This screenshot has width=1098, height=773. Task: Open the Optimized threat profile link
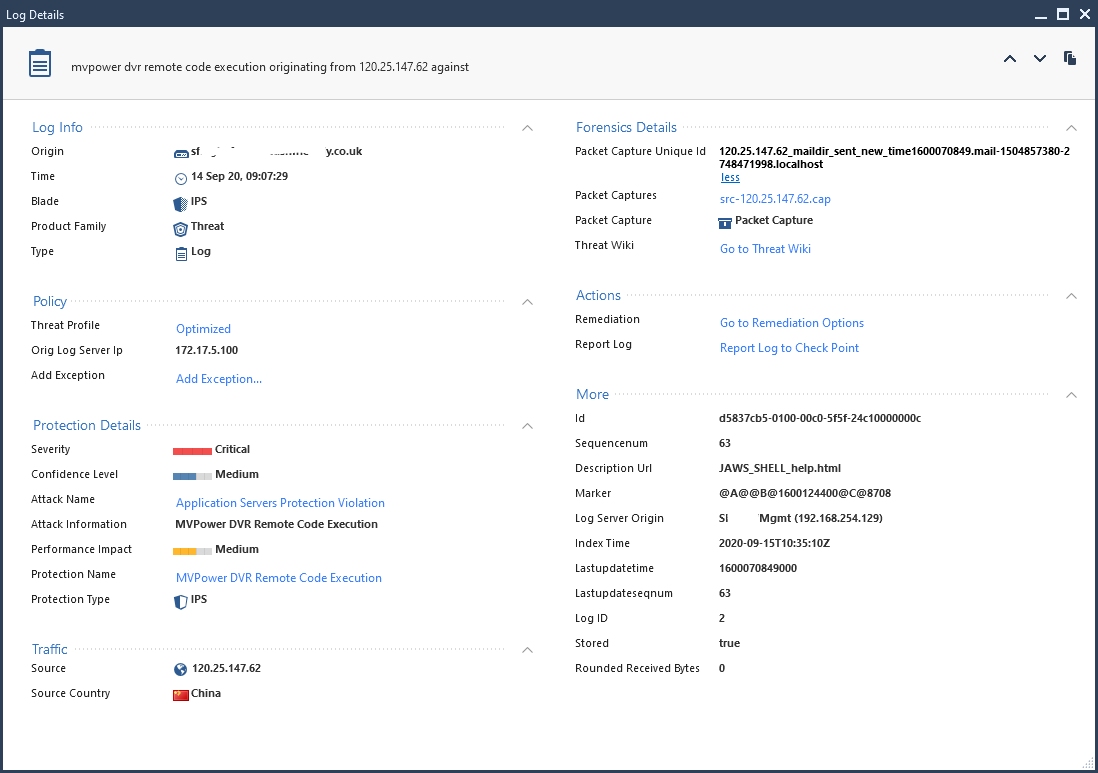coord(203,329)
